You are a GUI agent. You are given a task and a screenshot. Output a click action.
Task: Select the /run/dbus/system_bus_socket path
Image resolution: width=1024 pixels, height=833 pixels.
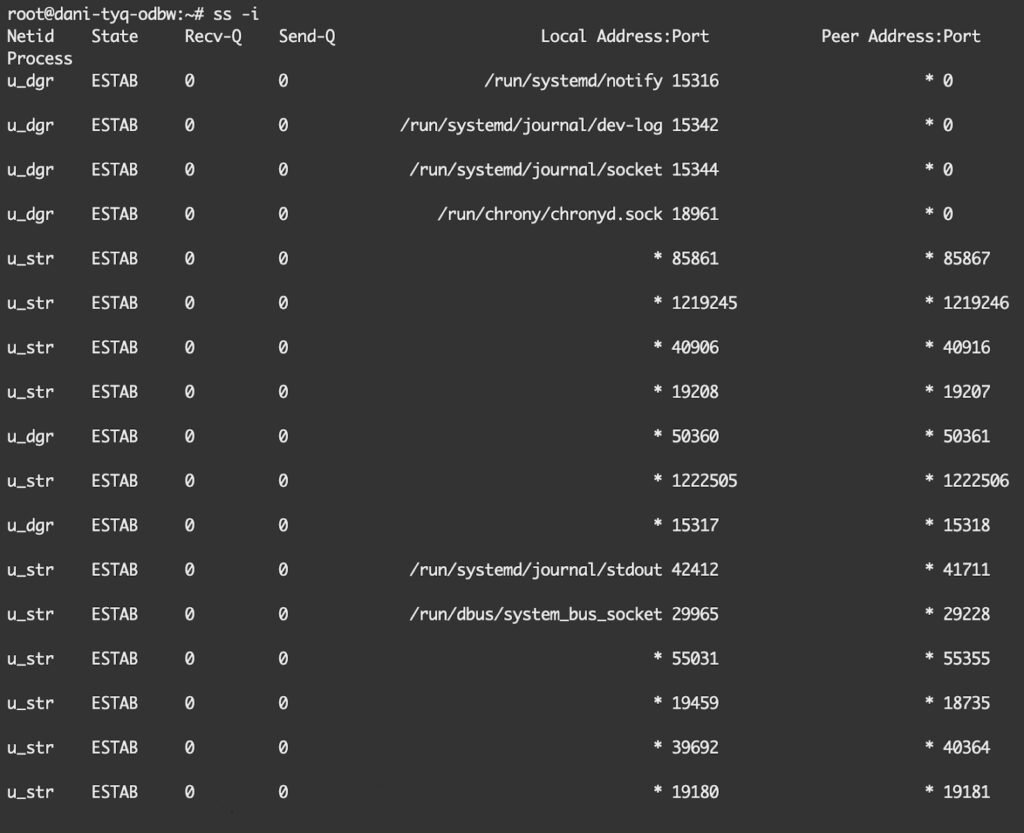pyautogui.click(x=536, y=614)
